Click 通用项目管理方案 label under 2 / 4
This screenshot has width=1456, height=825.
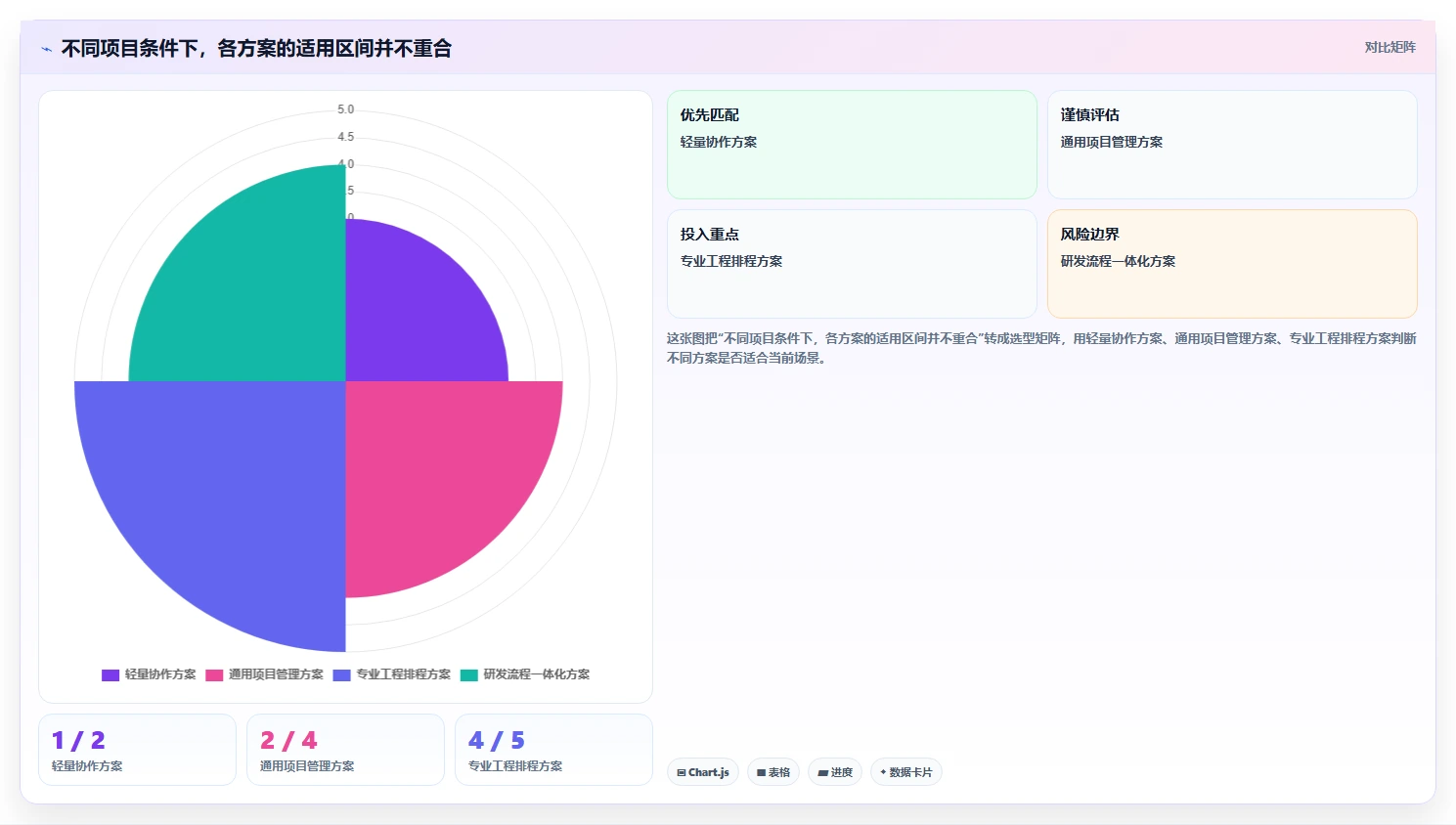307,766
